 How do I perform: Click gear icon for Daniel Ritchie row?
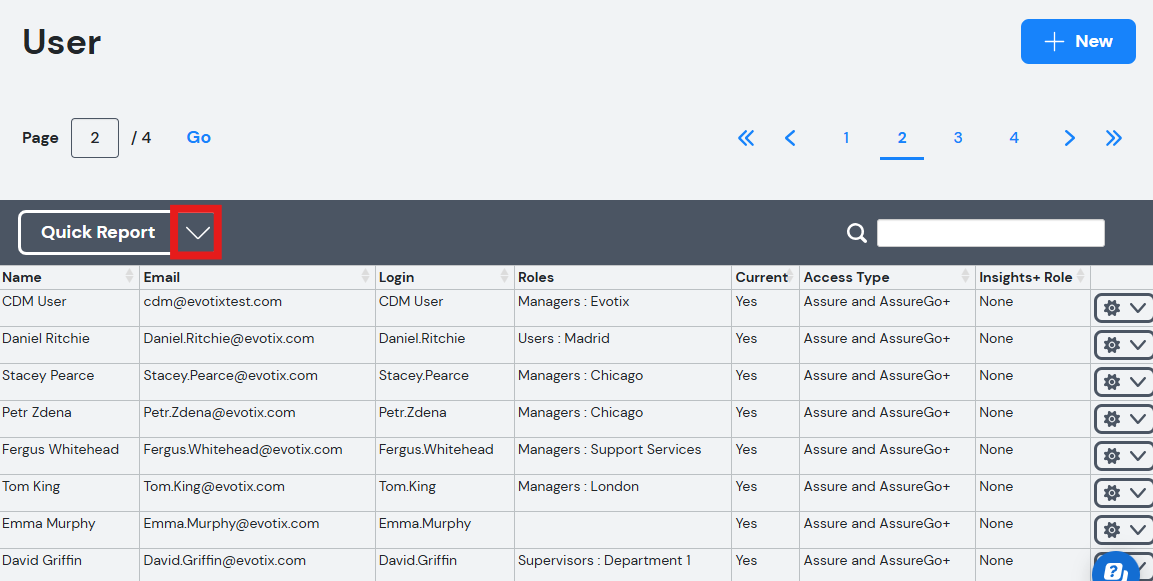click(x=1112, y=344)
